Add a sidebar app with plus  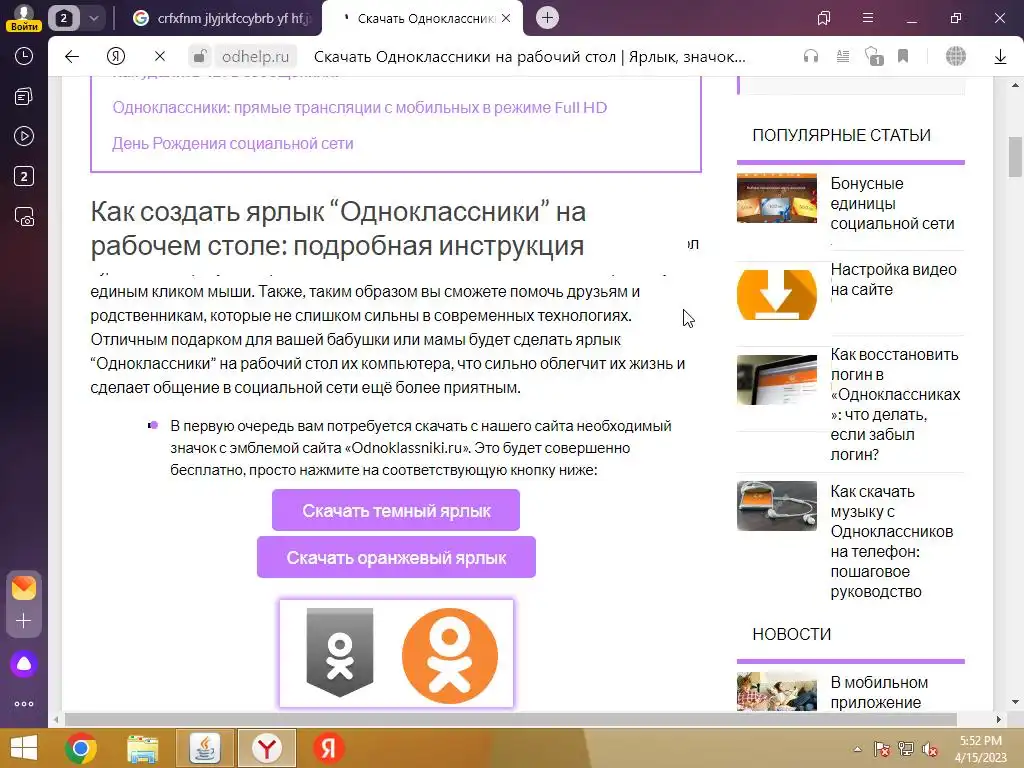coord(24,620)
